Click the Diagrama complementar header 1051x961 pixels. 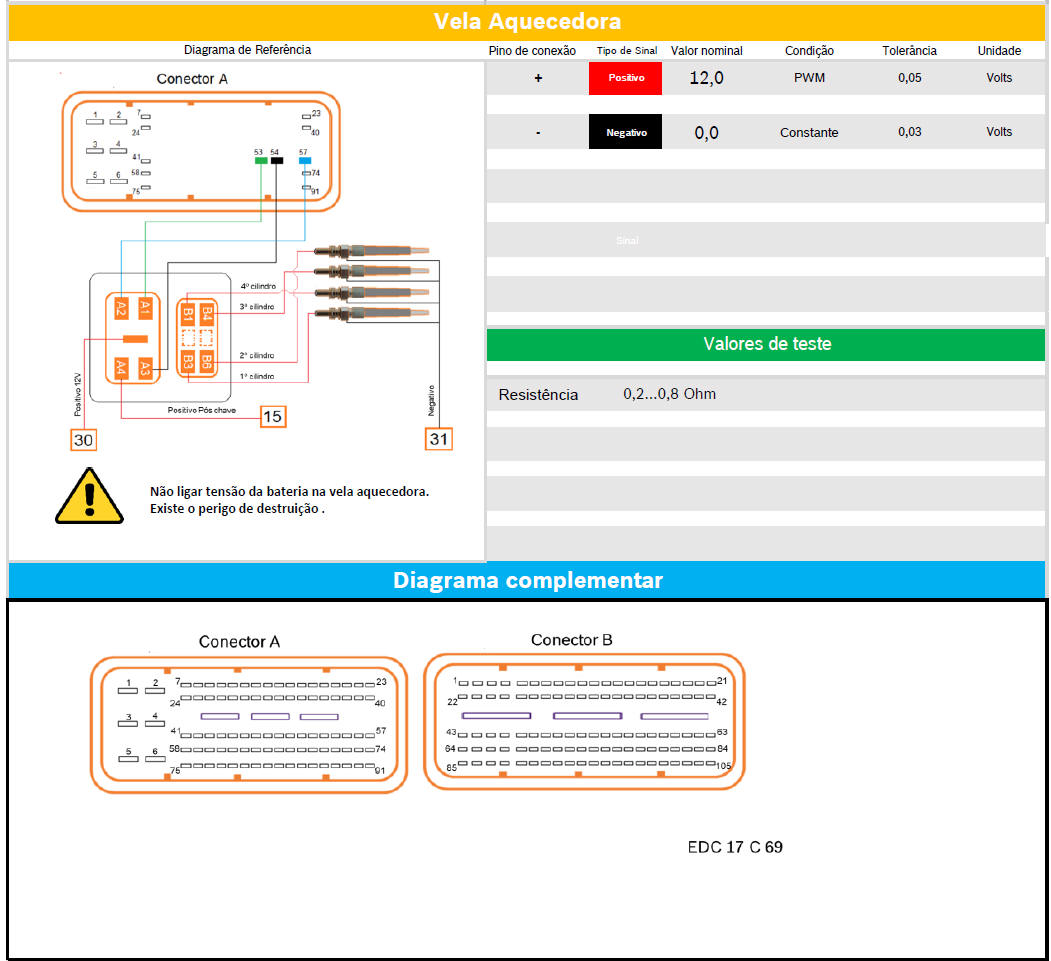pyautogui.click(x=526, y=580)
